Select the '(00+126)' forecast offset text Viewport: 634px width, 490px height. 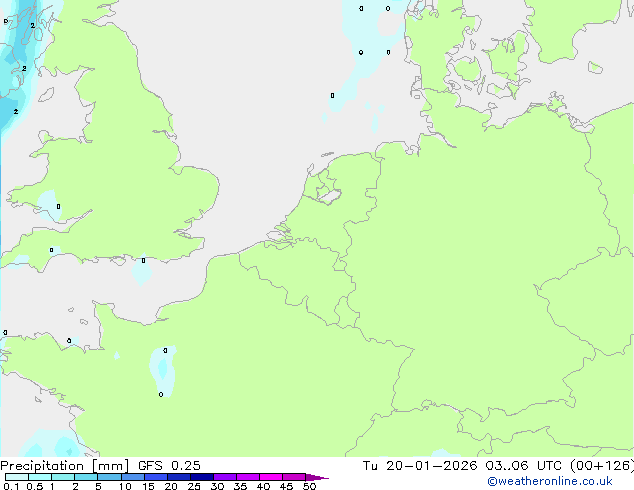click(x=602, y=466)
